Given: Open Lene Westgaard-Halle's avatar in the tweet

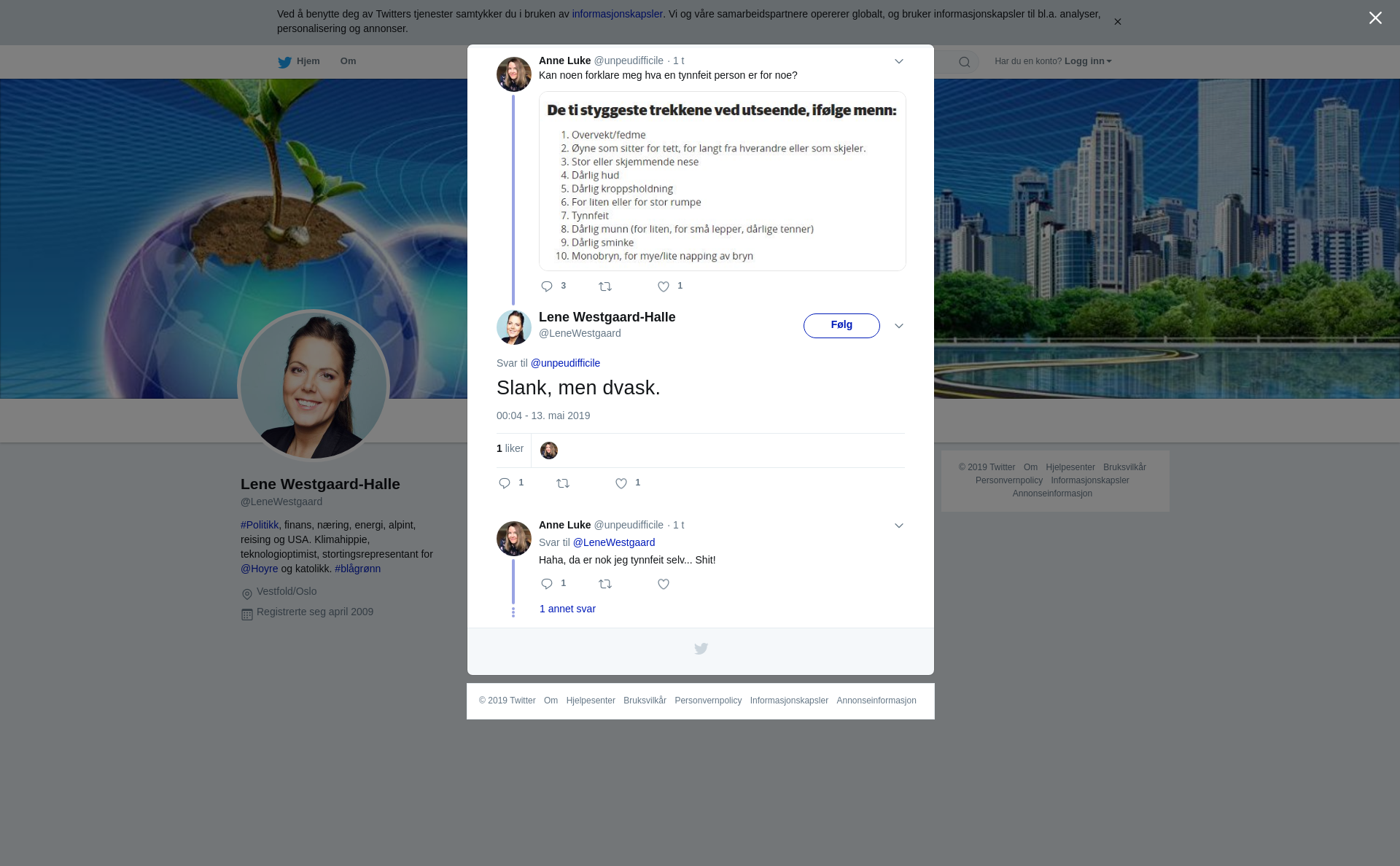Looking at the screenshot, I should (x=514, y=327).
